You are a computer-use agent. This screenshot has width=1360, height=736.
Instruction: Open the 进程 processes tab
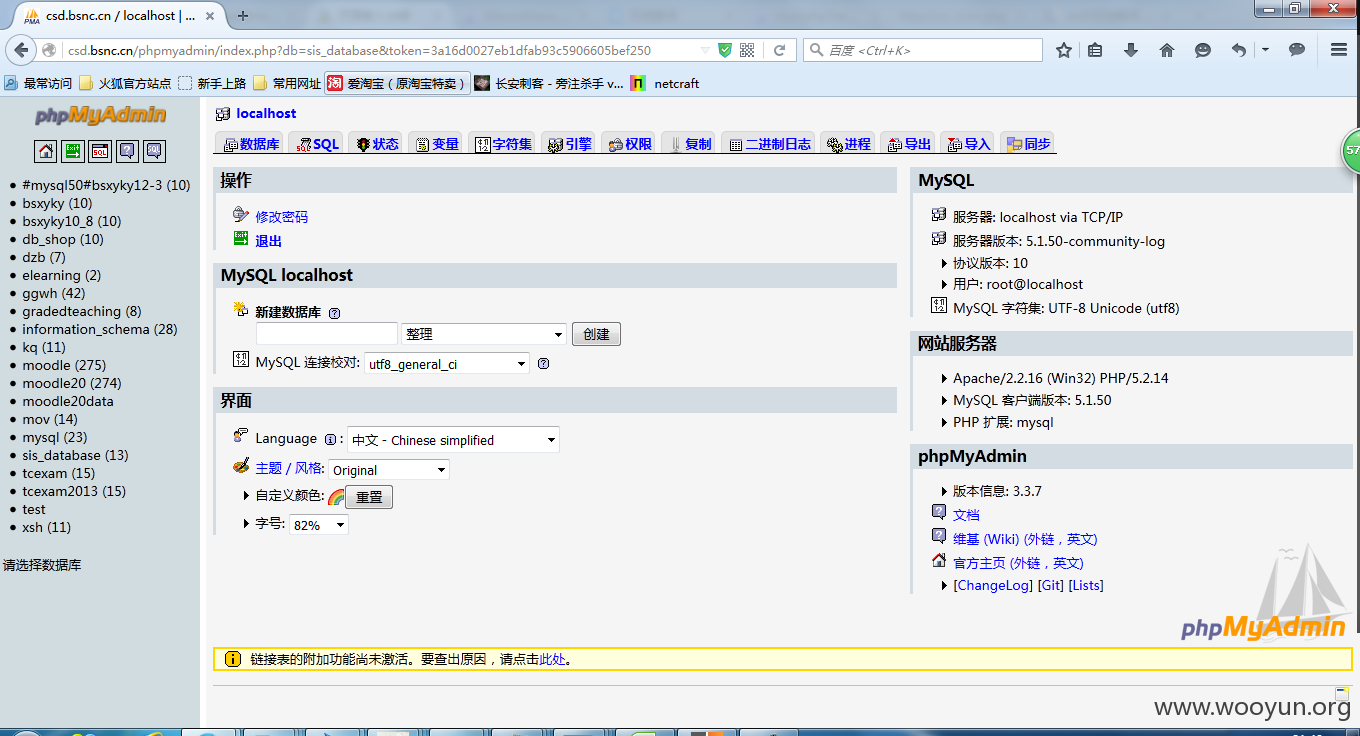(x=849, y=144)
